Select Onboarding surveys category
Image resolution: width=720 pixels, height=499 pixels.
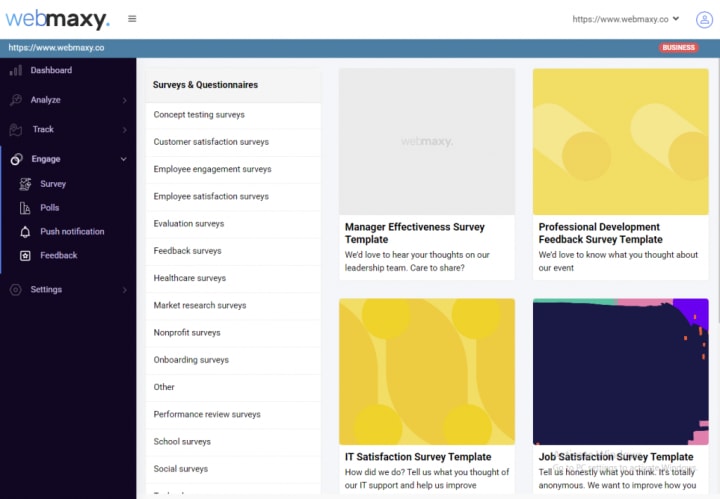(x=233, y=360)
